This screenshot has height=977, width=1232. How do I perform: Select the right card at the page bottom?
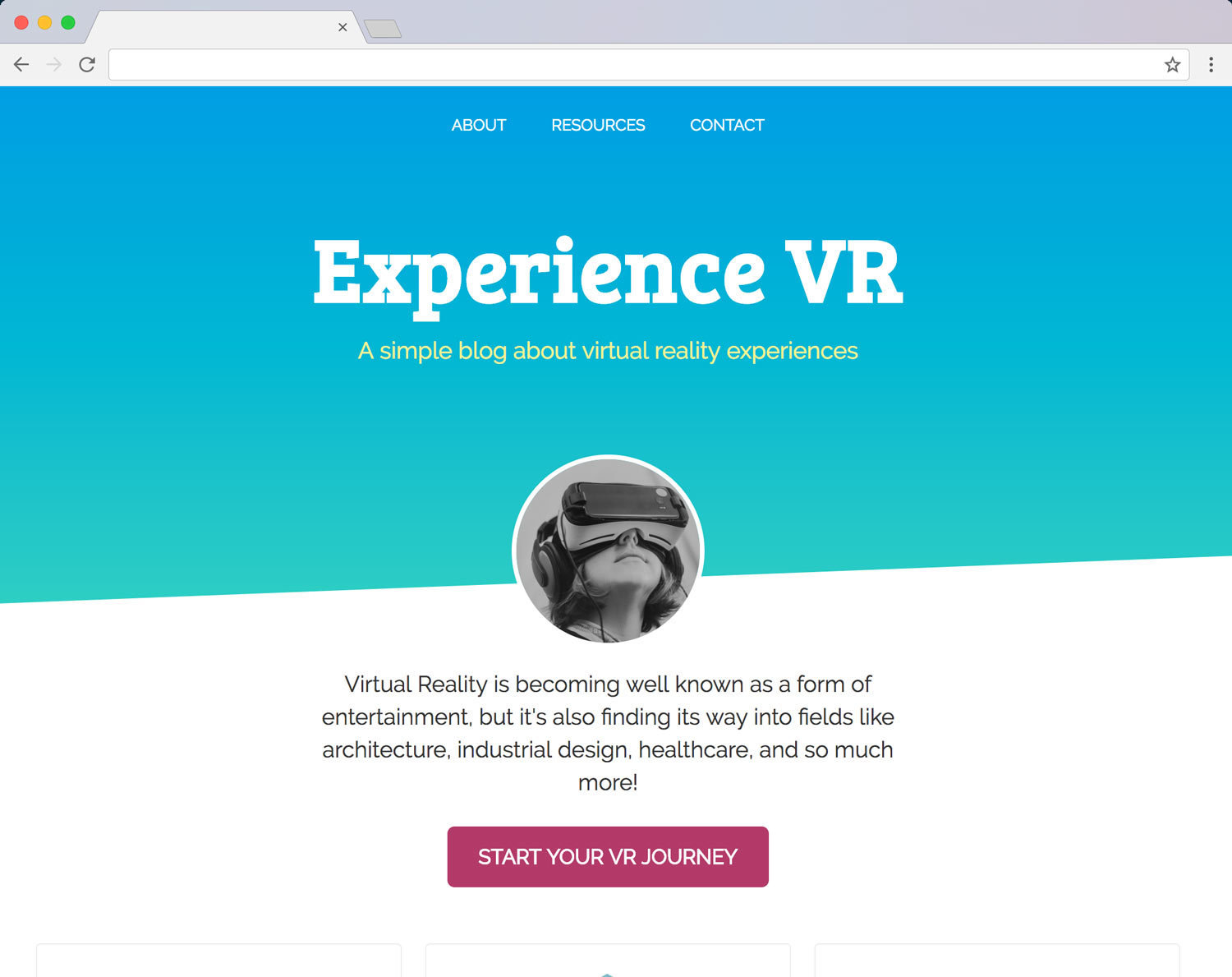tap(997, 961)
